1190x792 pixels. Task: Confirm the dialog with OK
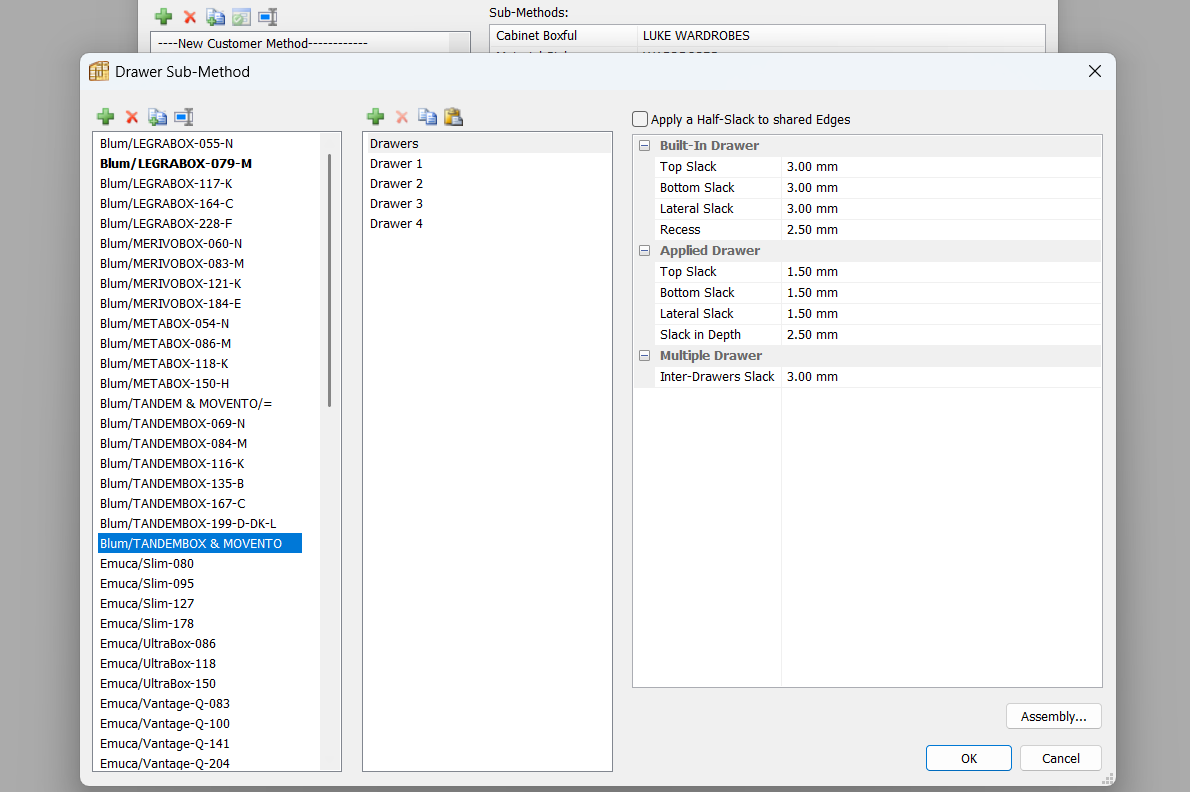click(968, 758)
